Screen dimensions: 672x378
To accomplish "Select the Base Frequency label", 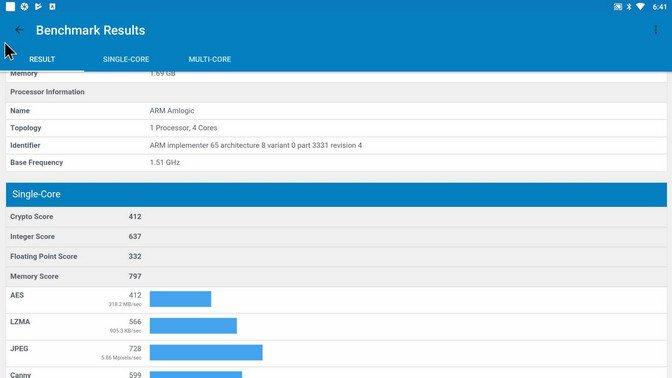I will click(36, 162).
